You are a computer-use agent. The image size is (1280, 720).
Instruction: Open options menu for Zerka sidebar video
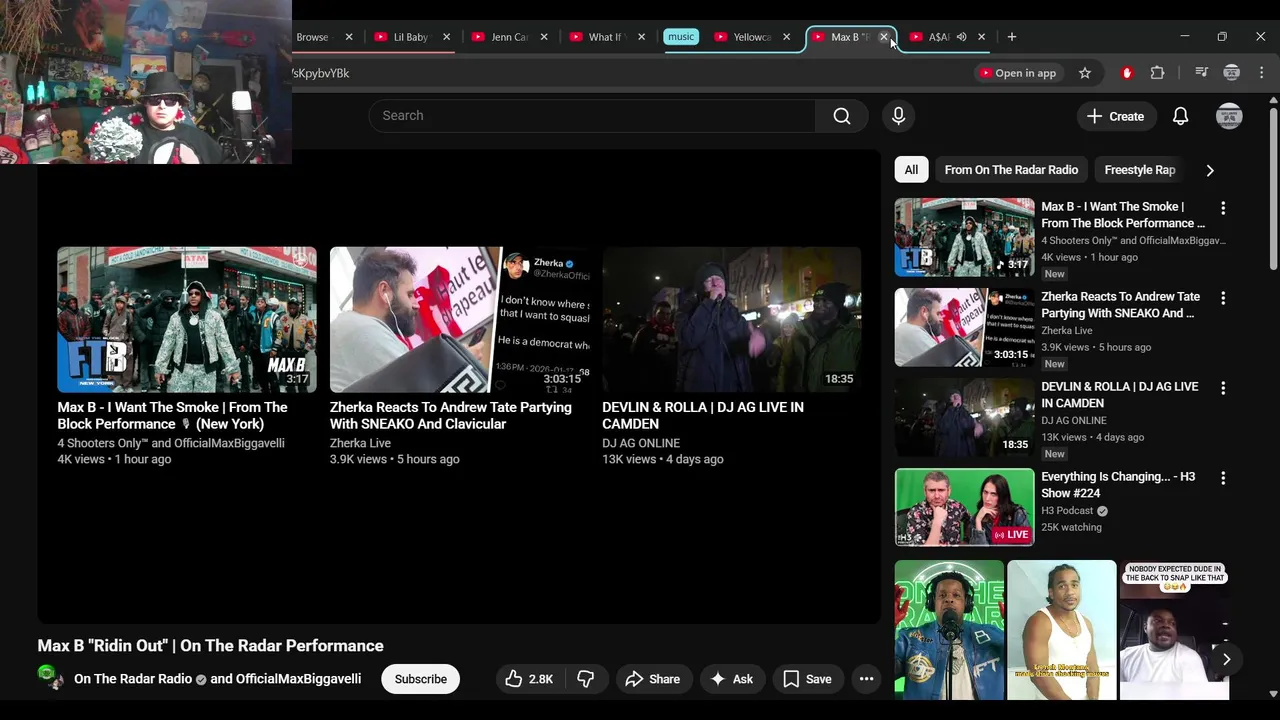click(1222, 298)
